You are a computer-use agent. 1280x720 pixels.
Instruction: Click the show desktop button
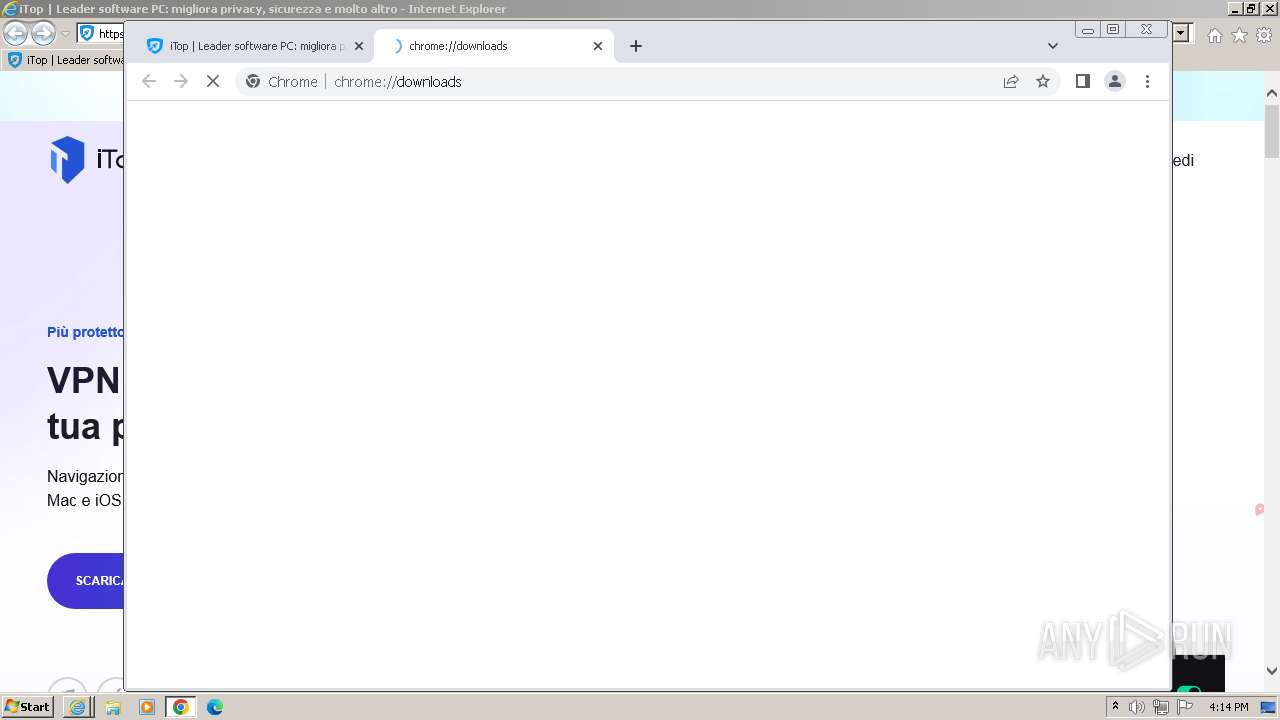pos(1268,707)
